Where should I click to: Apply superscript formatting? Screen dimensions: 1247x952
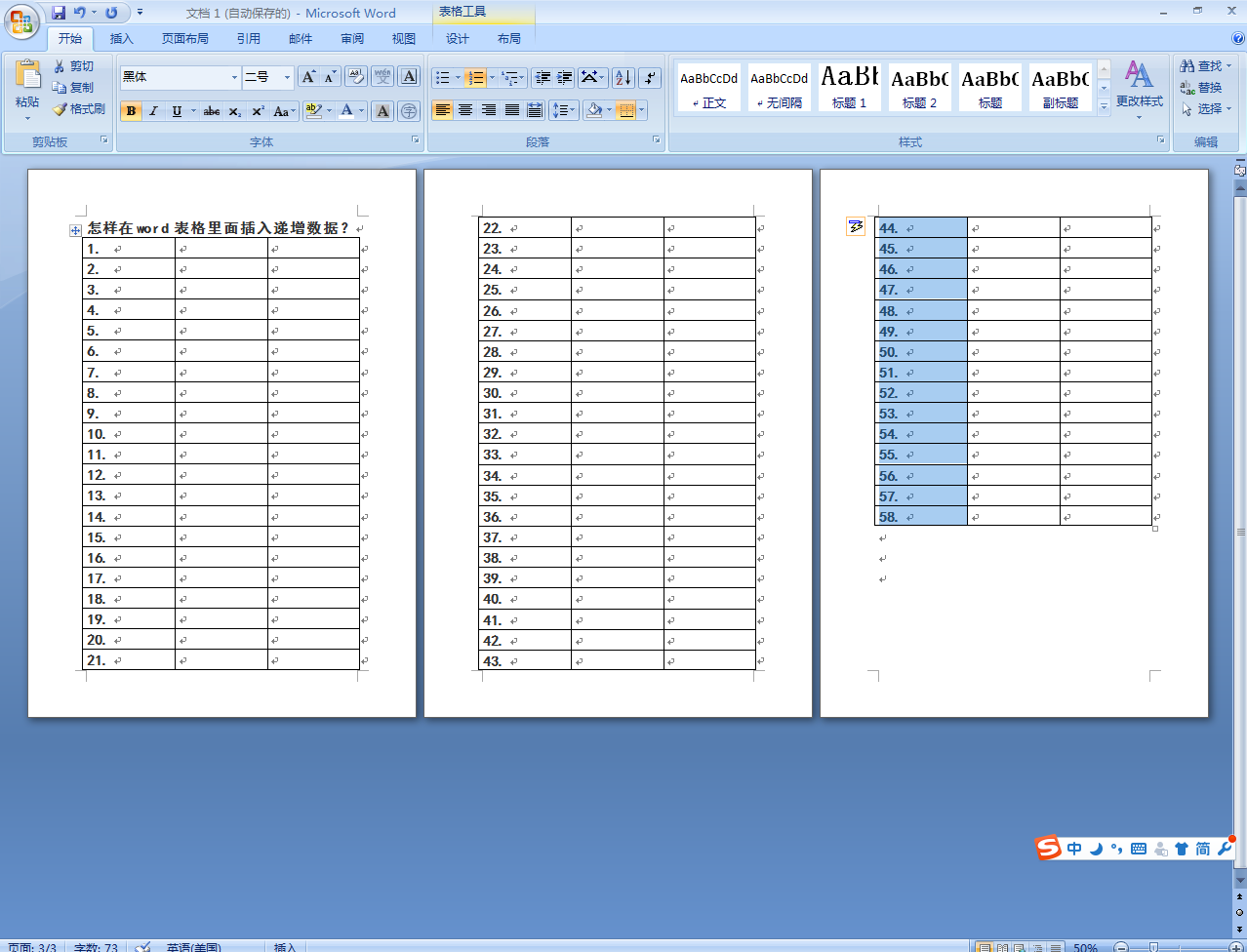click(x=258, y=111)
